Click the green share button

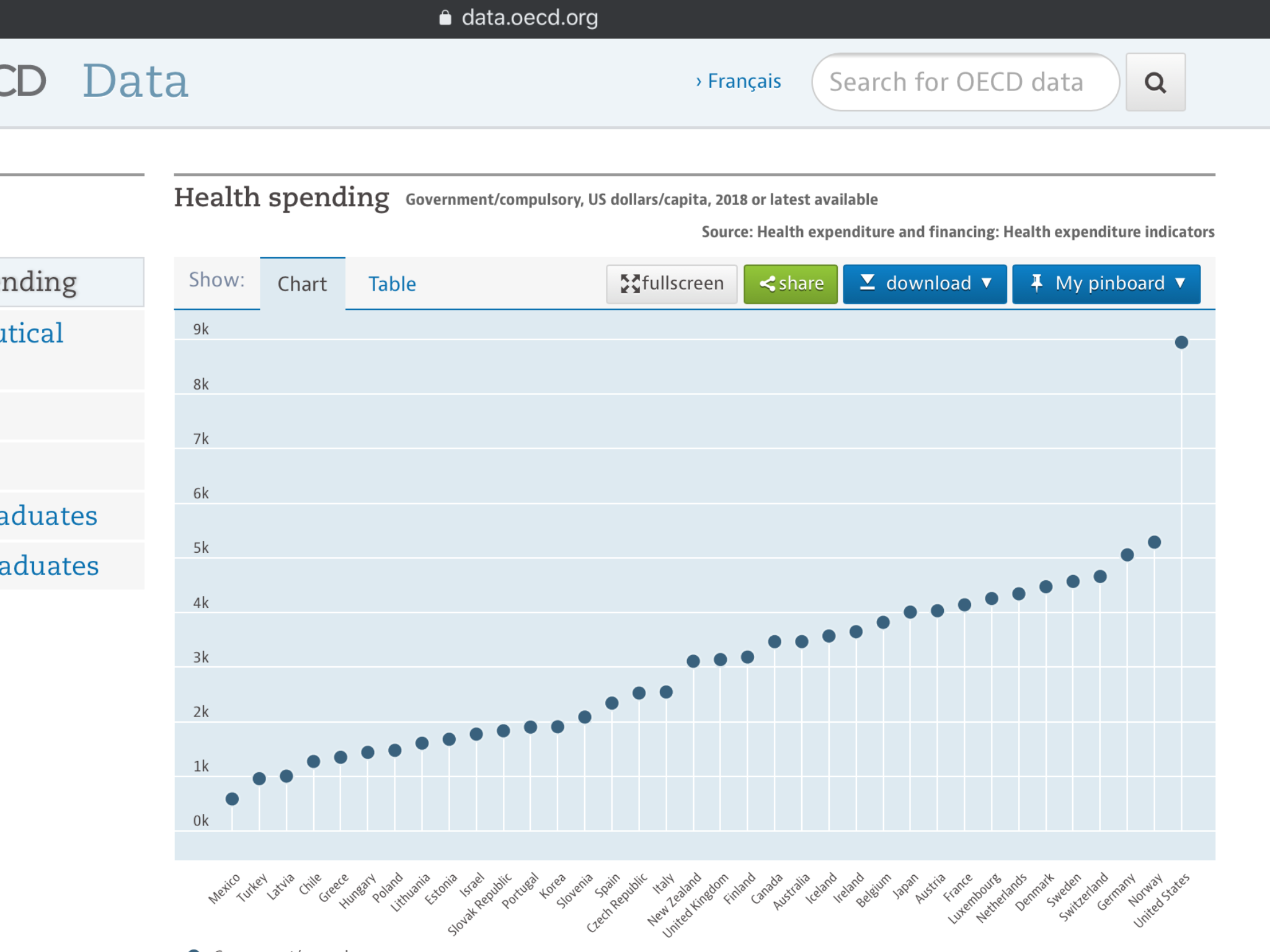point(791,284)
